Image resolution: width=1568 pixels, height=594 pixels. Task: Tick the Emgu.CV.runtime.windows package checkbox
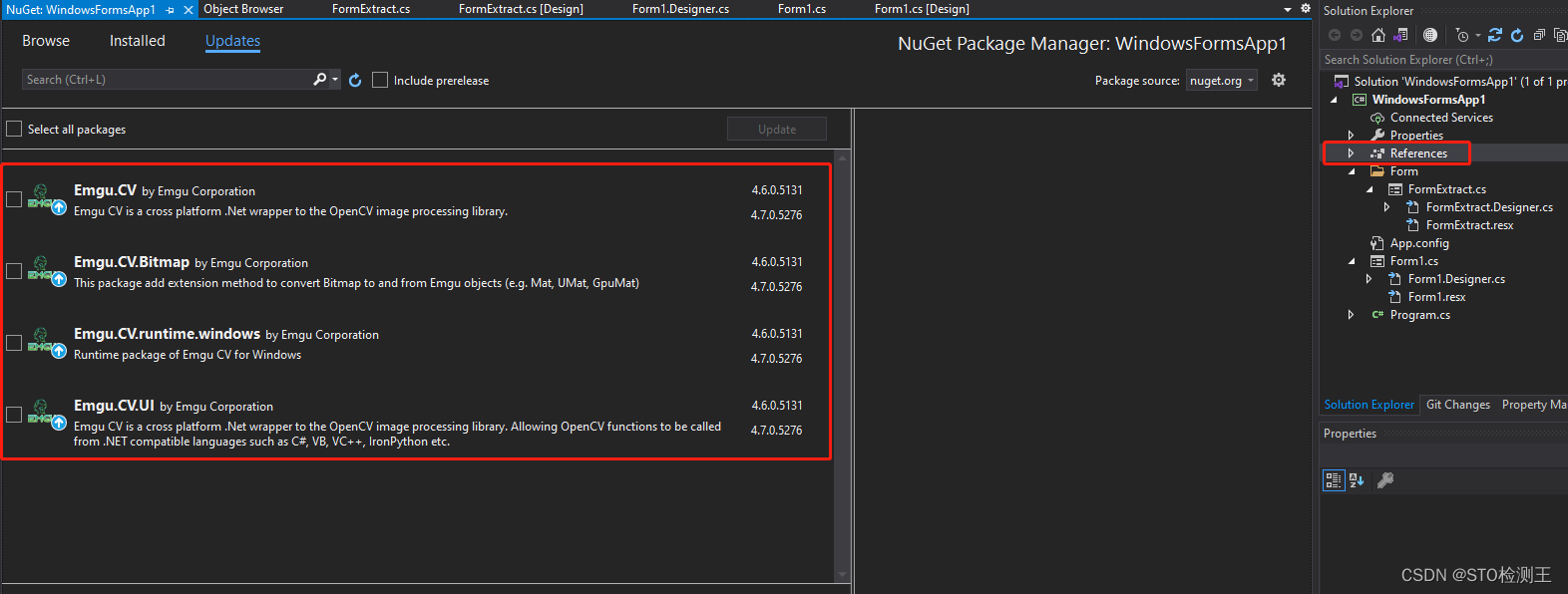pos(14,343)
